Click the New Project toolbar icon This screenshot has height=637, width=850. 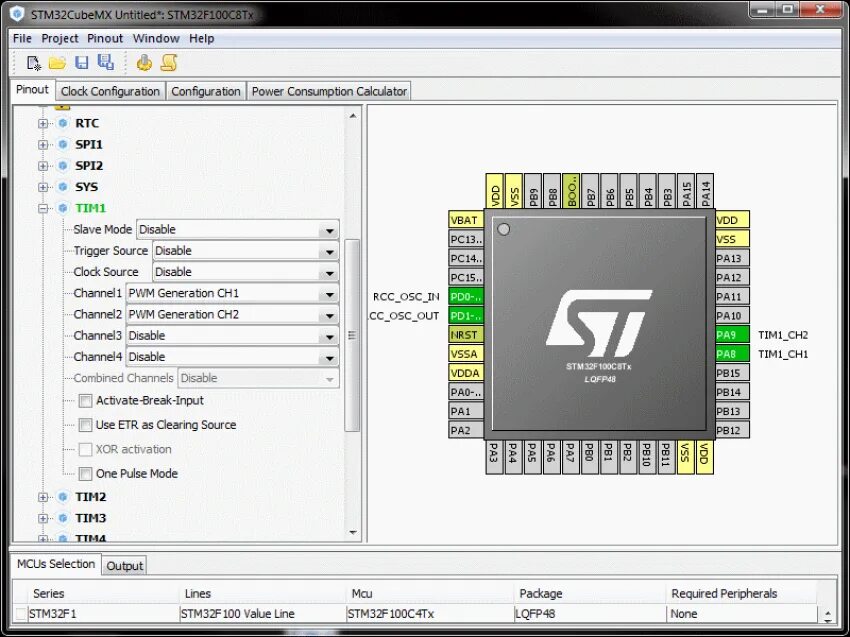(x=34, y=63)
